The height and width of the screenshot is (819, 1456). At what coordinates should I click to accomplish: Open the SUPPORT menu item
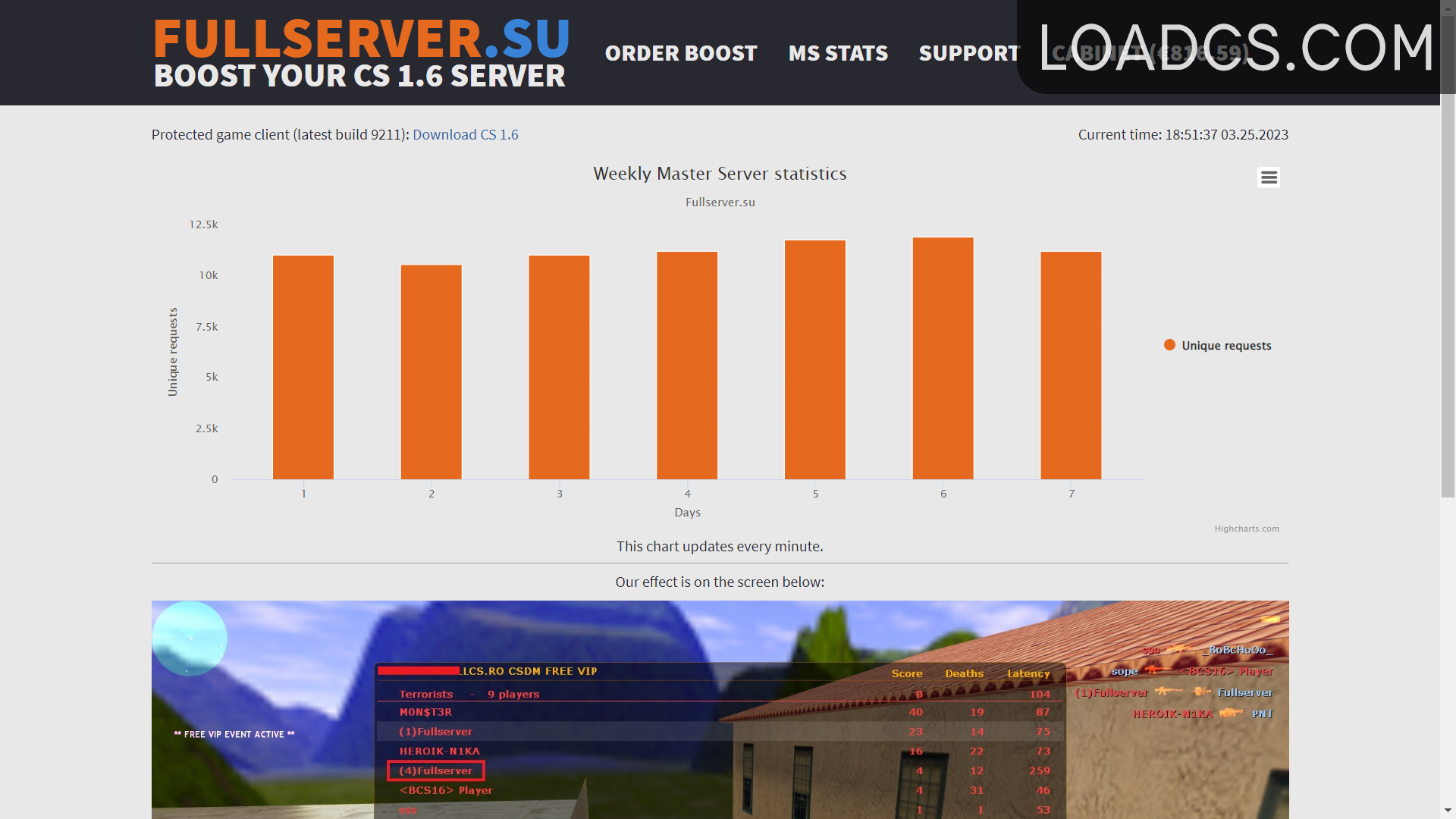969,53
